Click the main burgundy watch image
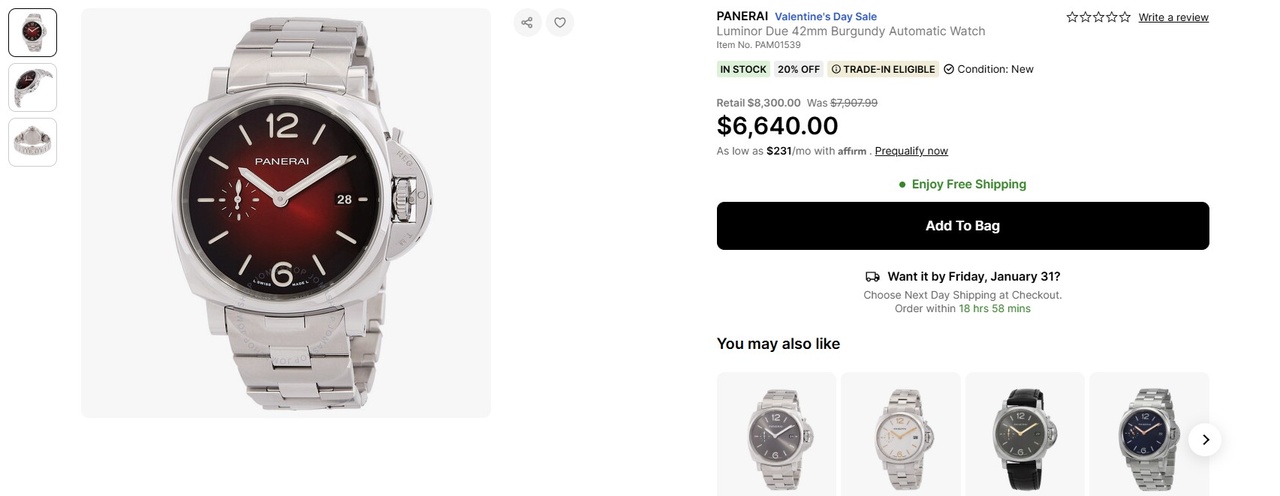Screen dimensions: 1280x496 (286, 212)
